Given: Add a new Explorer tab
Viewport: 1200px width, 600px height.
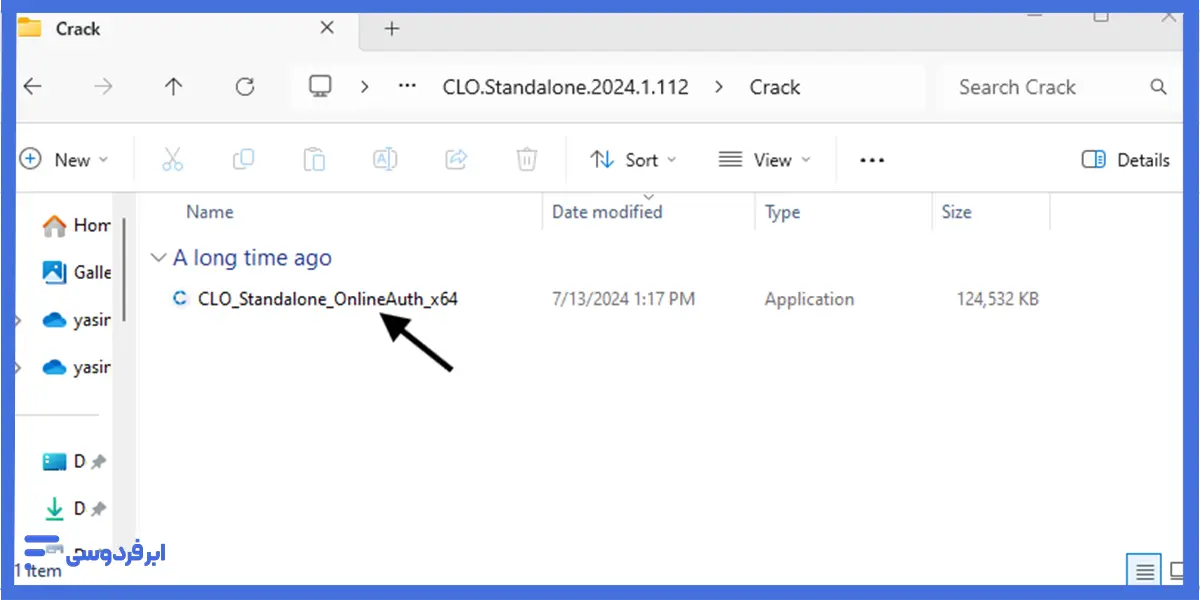Looking at the screenshot, I should tap(392, 28).
